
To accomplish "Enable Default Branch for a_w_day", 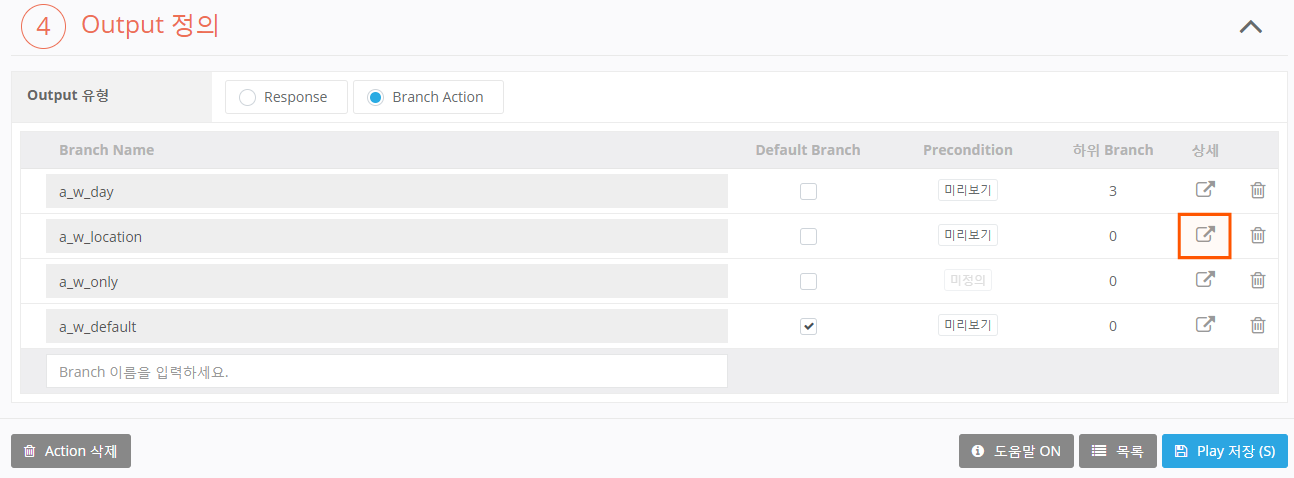I will pos(808,191).
